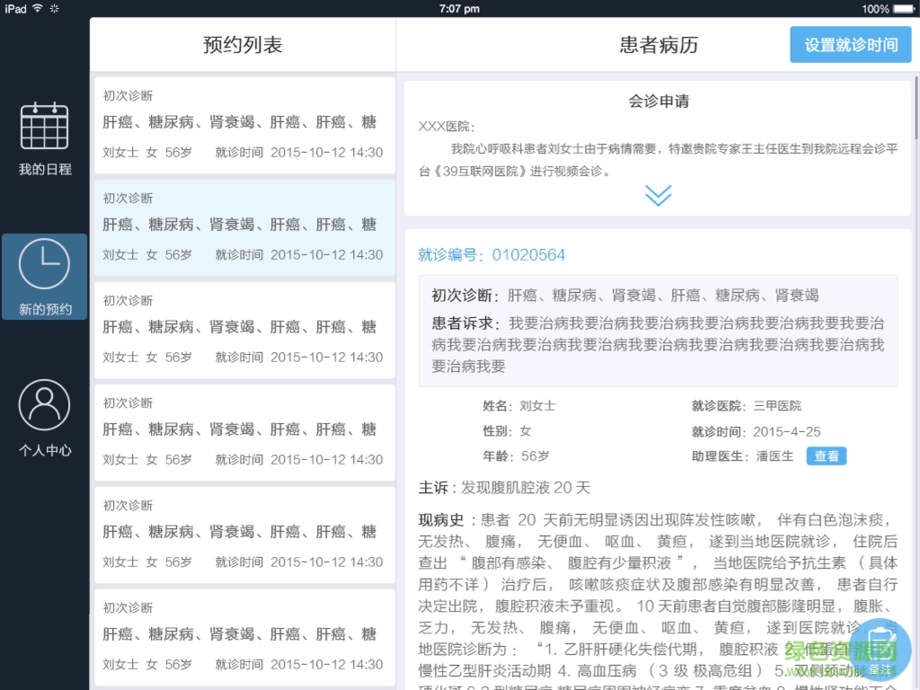Switch to the 预约列表 panel
This screenshot has height=690, width=920.
tap(243, 44)
